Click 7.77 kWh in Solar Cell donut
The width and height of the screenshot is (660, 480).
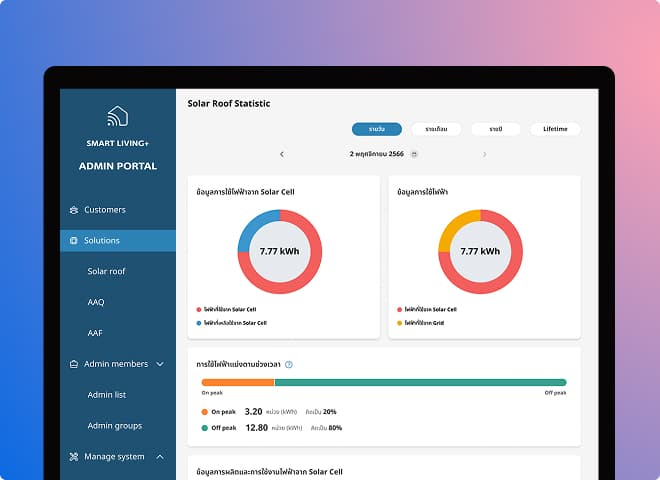click(279, 251)
